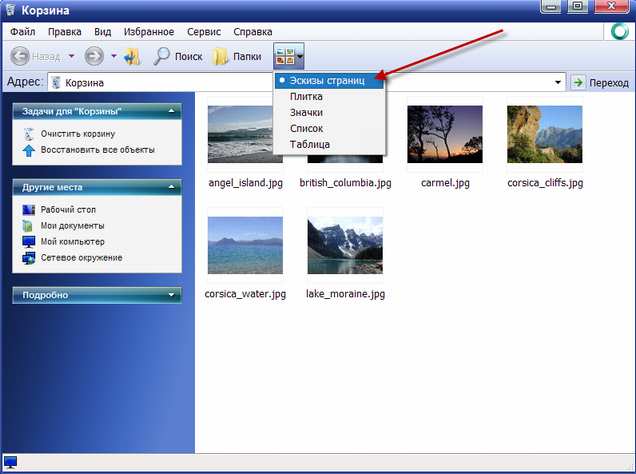Open the Views dropdown arrow
Screen dimensions: 636x474
pos(300,57)
